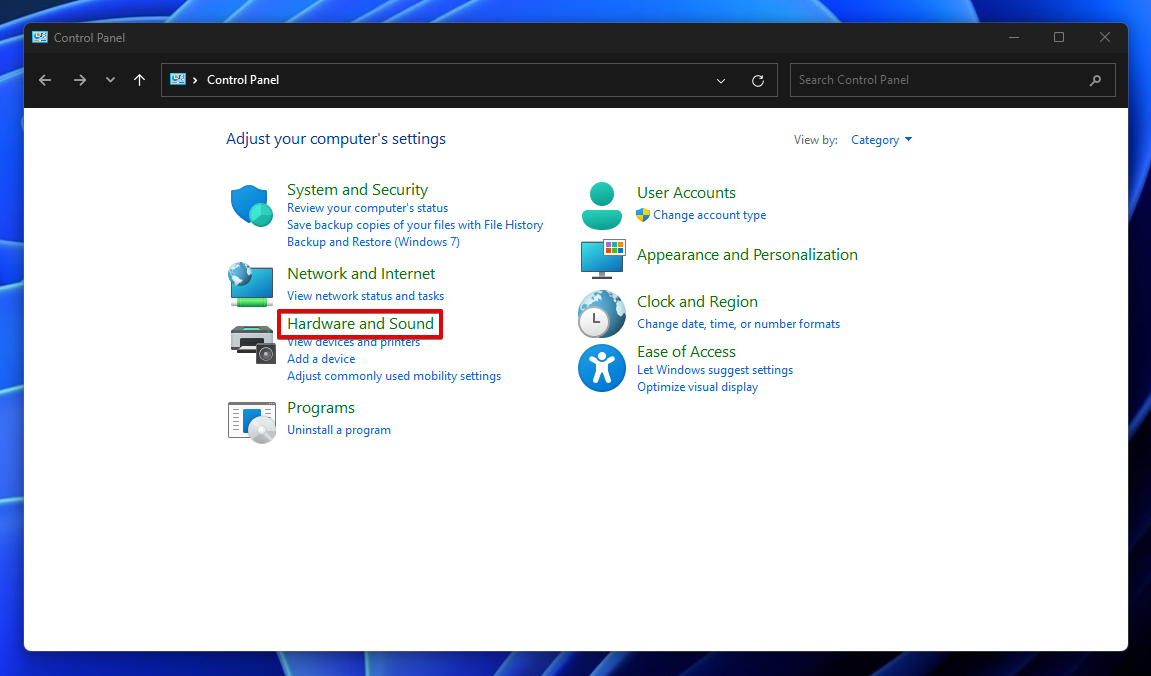
Task: Close the Control Panel window
Action: click(1105, 37)
